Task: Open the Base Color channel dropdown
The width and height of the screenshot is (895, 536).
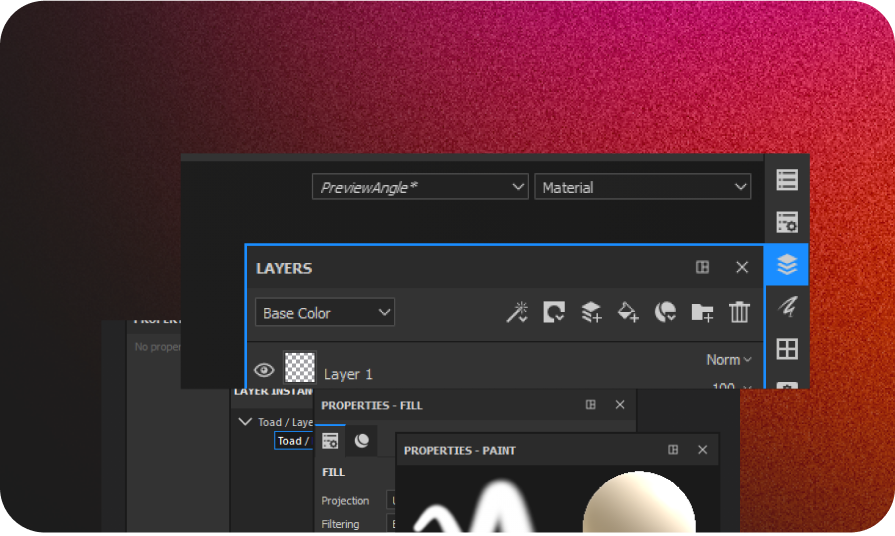Action: click(x=325, y=312)
